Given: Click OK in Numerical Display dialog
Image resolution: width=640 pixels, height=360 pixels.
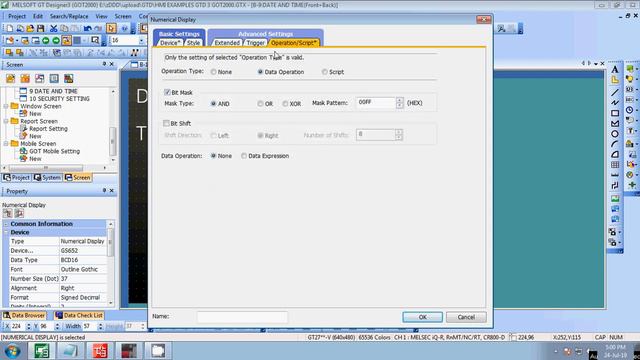Looking at the screenshot, I should click(422, 317).
